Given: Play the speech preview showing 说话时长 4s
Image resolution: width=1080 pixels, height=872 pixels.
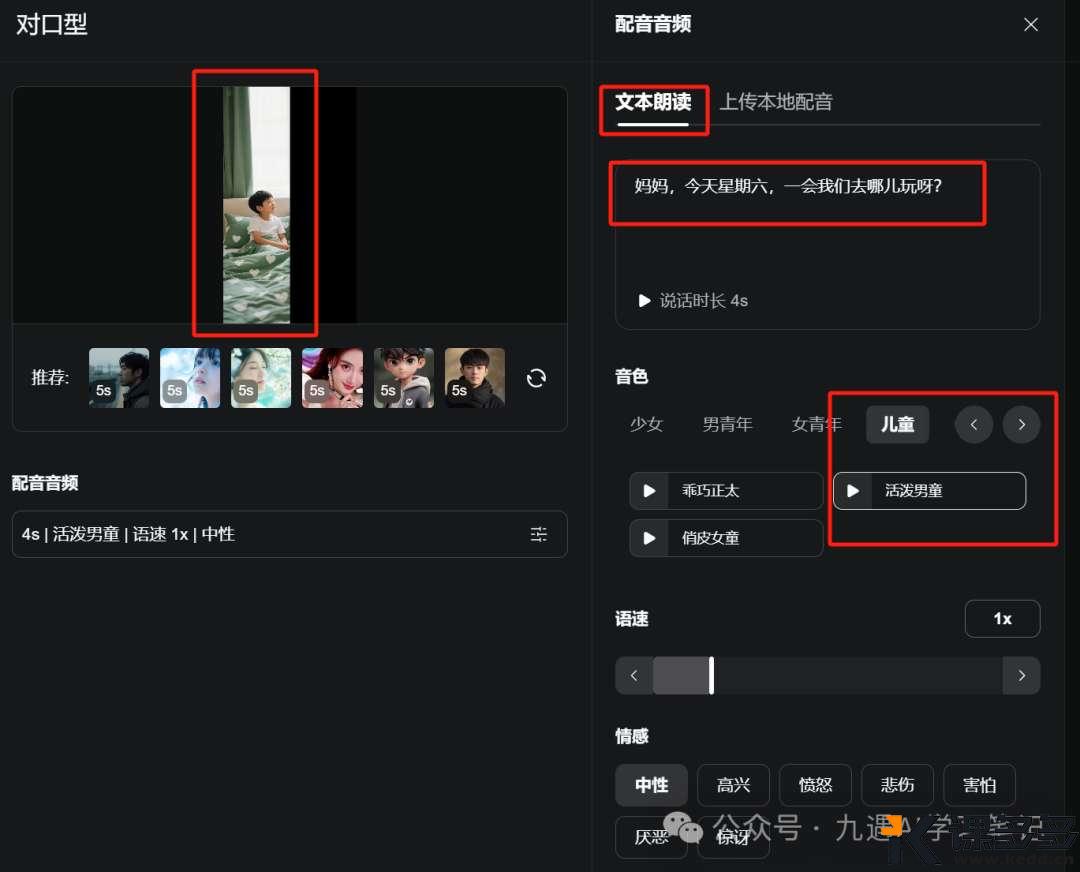Looking at the screenshot, I should point(645,300).
